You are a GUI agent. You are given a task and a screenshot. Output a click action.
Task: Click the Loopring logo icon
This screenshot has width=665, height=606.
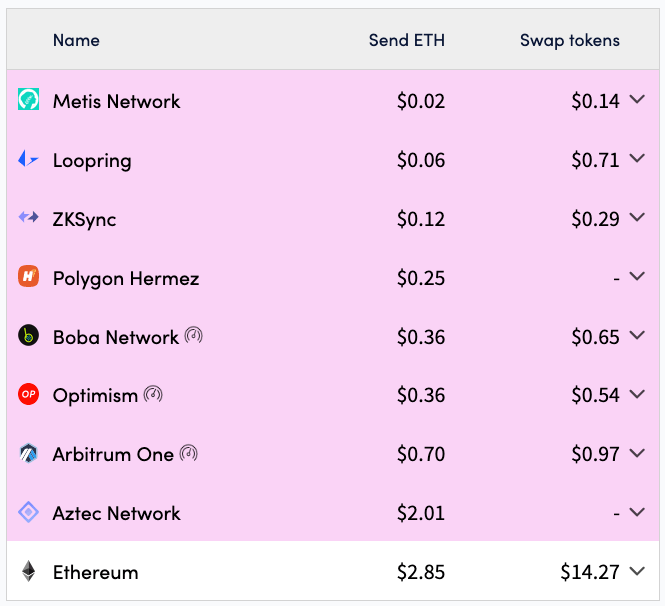(28, 159)
